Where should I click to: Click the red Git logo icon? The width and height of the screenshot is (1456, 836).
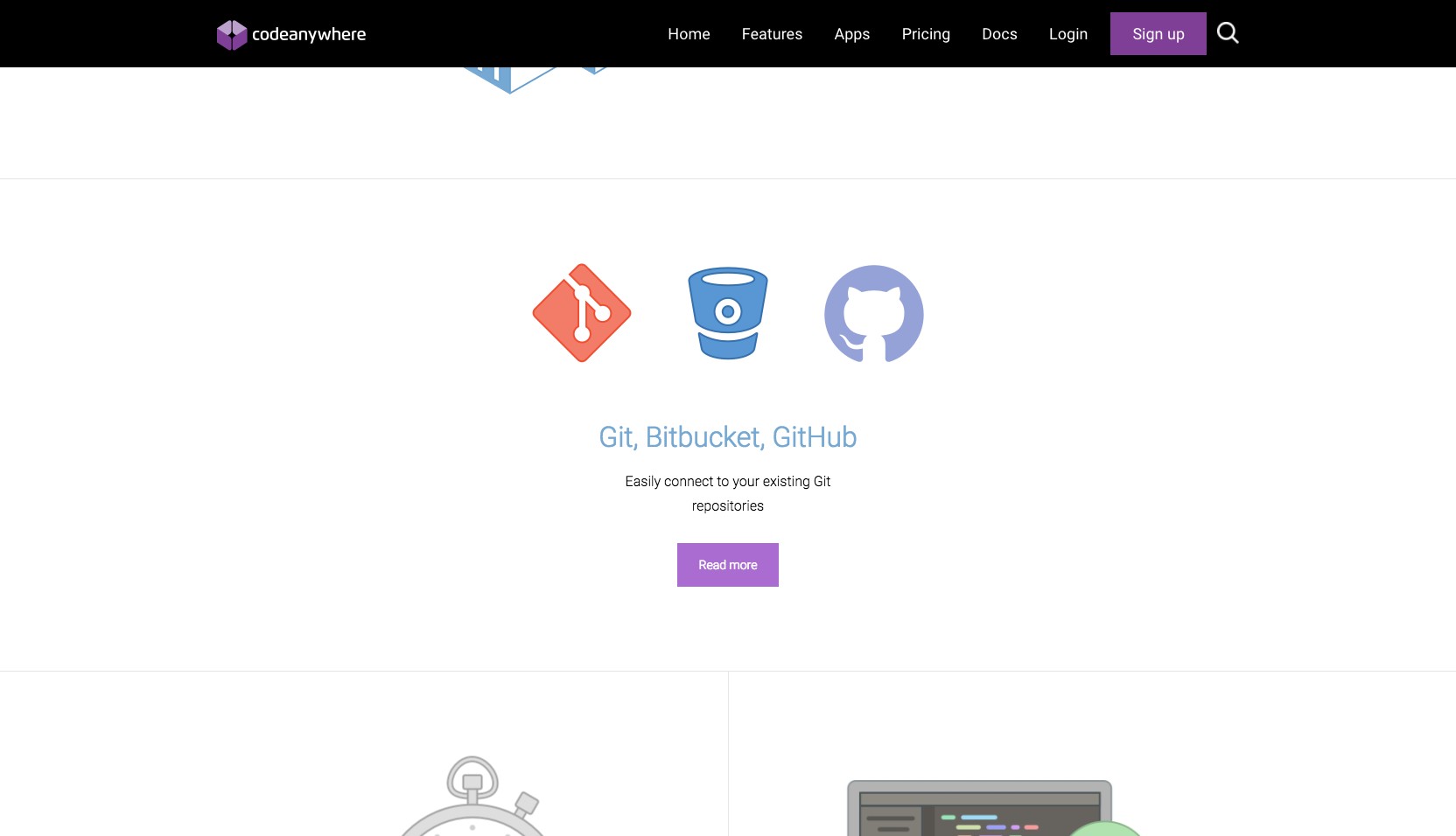coord(582,313)
